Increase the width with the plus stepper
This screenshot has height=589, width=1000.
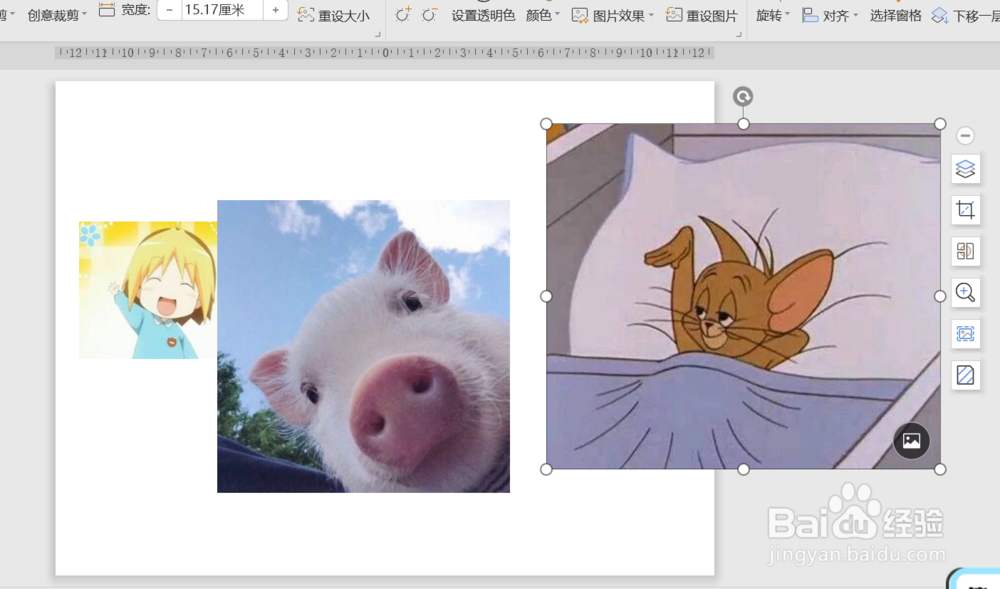point(276,10)
